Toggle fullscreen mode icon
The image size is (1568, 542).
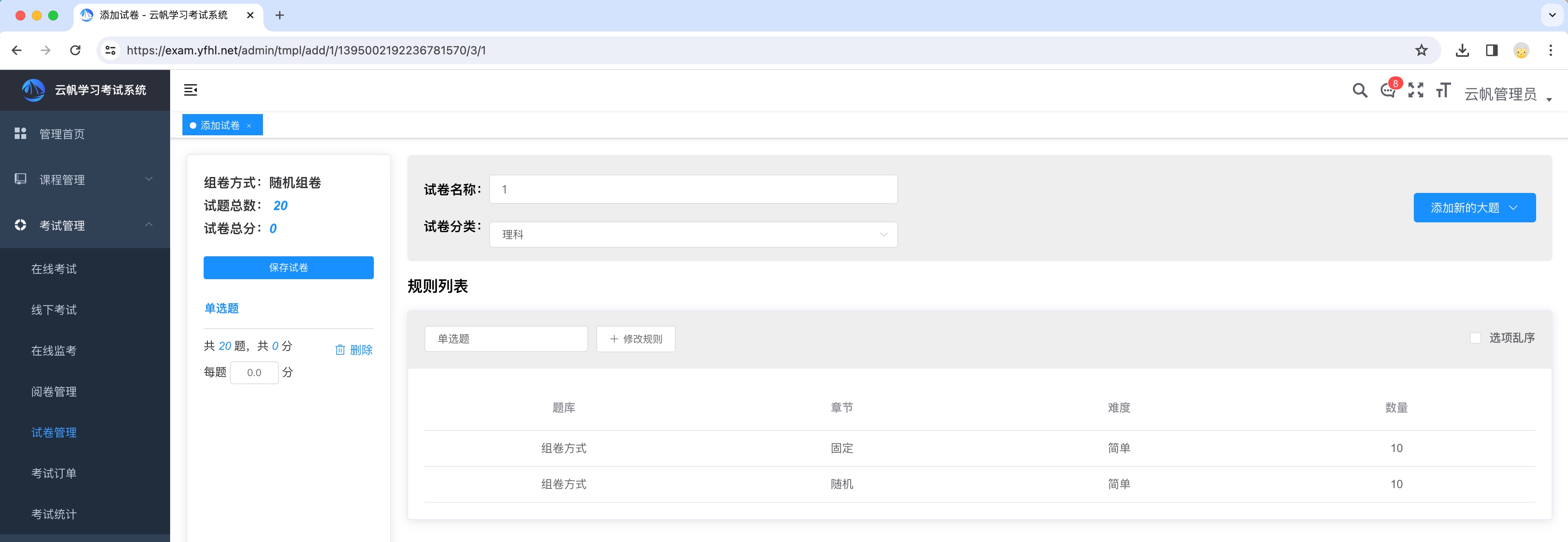(1416, 91)
